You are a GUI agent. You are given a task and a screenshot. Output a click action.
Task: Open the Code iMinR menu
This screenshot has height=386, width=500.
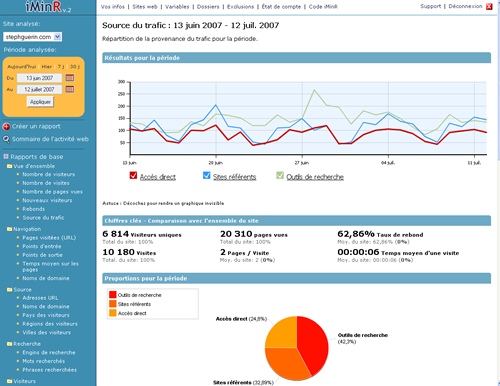[x=323, y=7]
